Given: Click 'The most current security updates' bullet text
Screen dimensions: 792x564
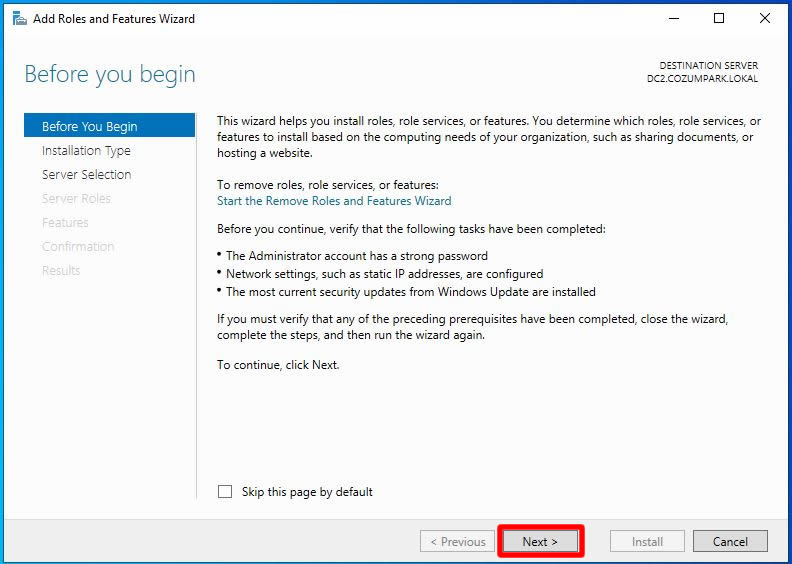Looking at the screenshot, I should (x=411, y=291).
